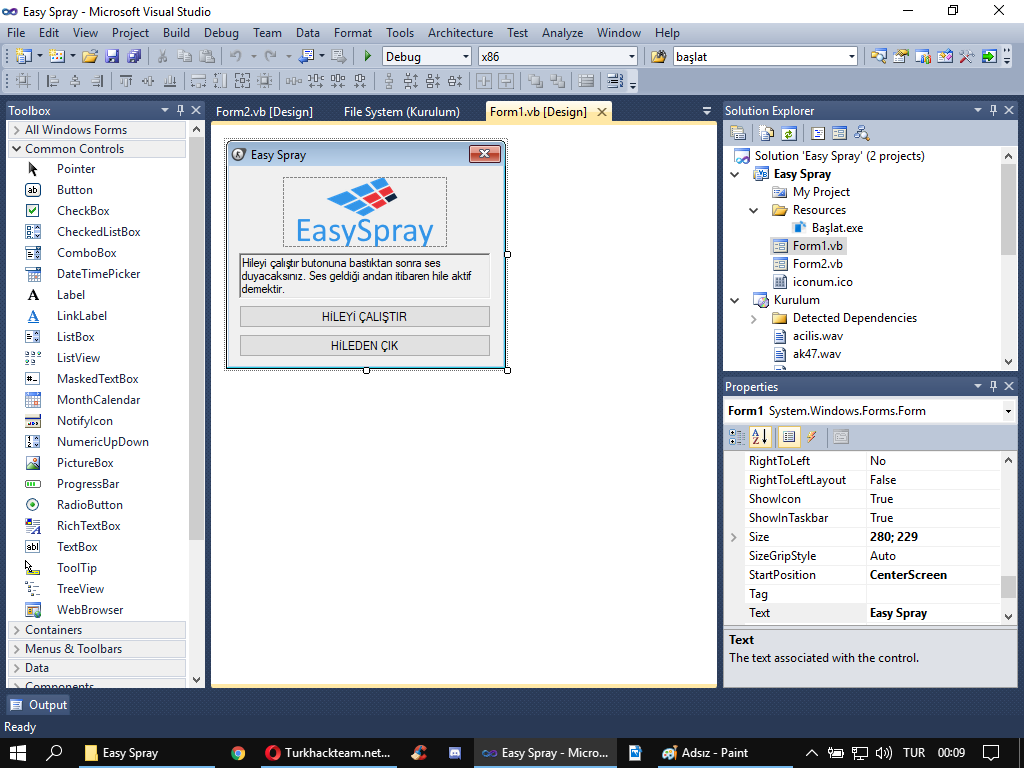Select the RadioButton control in Toolbox
Screen dimensions: 1024x768
click(89, 505)
